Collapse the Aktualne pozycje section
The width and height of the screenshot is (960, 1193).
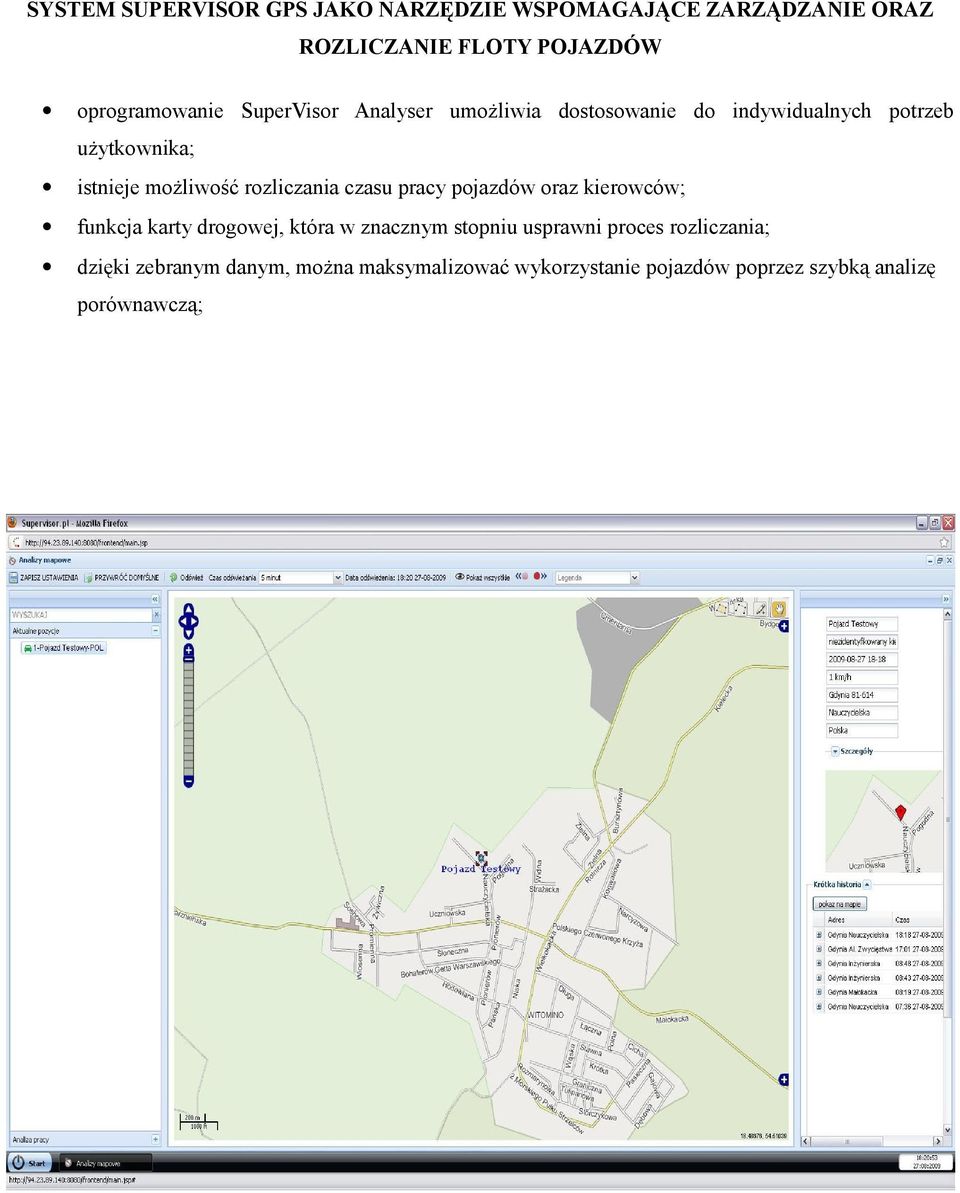[156, 631]
